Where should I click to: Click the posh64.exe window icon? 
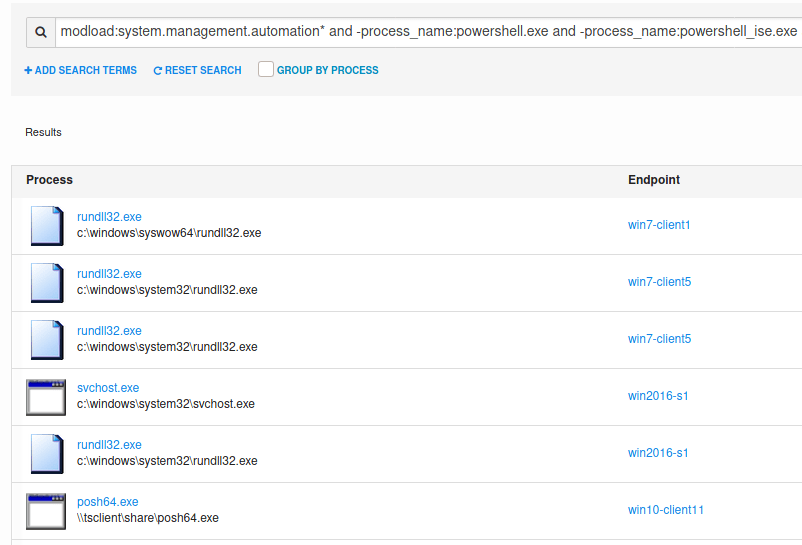point(46,511)
